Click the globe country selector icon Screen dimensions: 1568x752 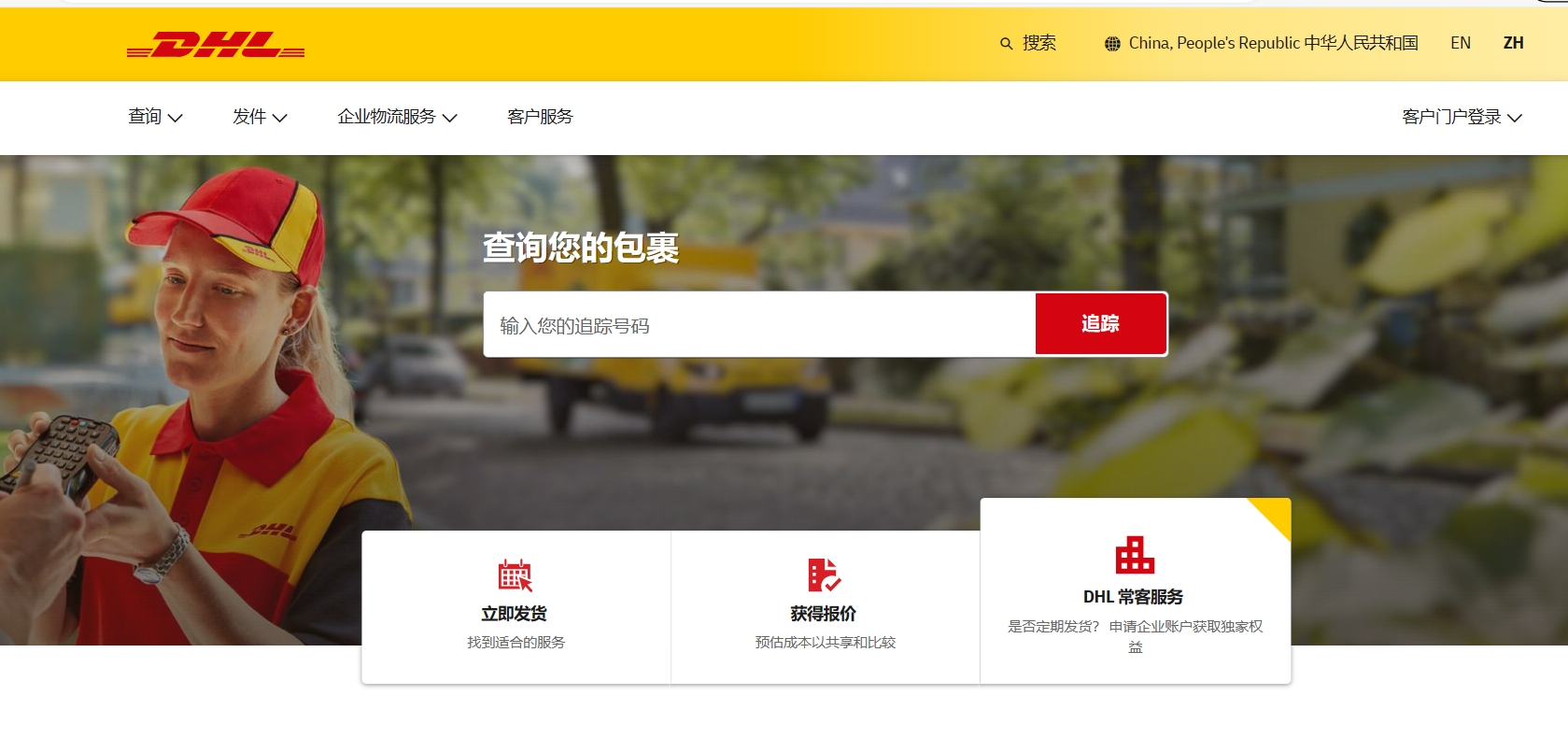tap(1112, 44)
